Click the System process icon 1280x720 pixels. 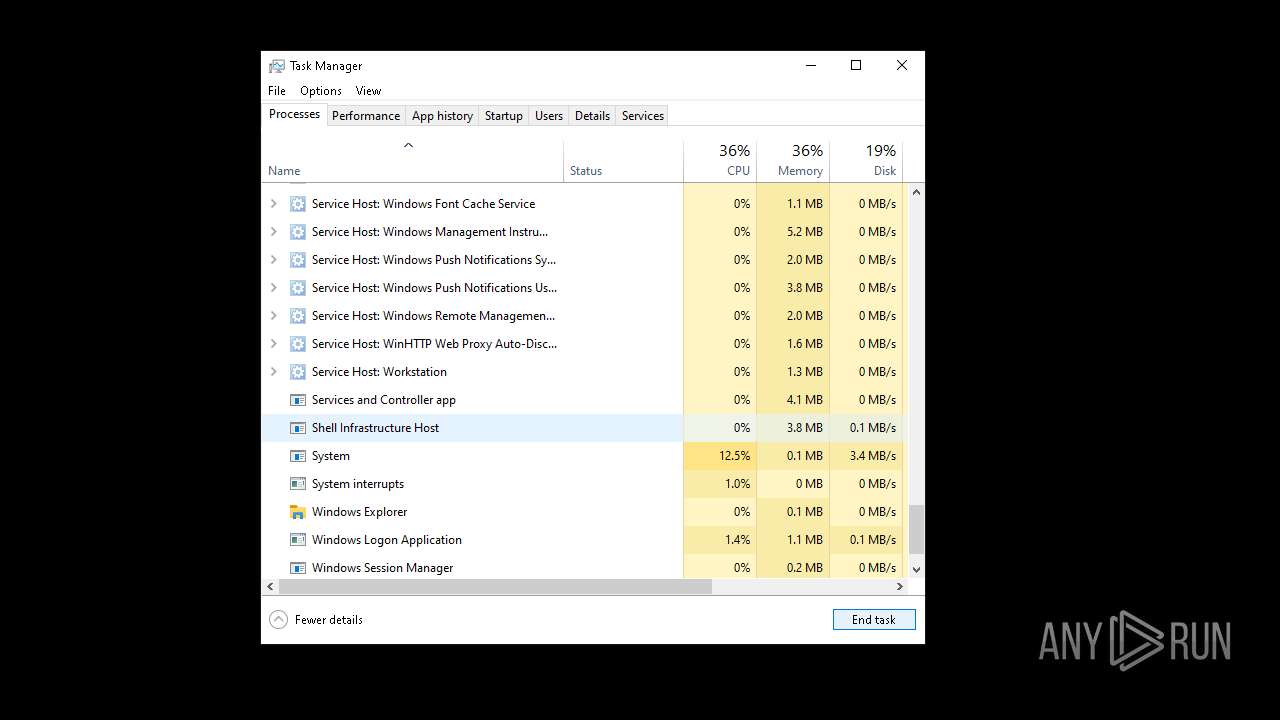tap(297, 456)
